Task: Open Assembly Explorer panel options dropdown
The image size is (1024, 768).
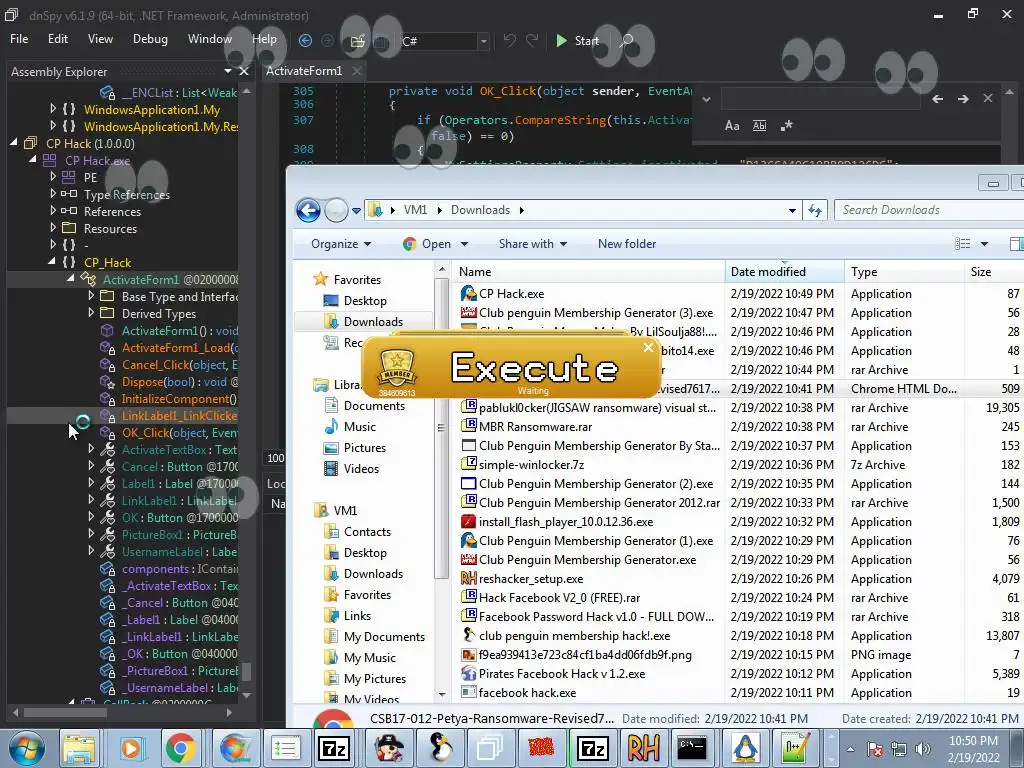Action: tap(227, 71)
